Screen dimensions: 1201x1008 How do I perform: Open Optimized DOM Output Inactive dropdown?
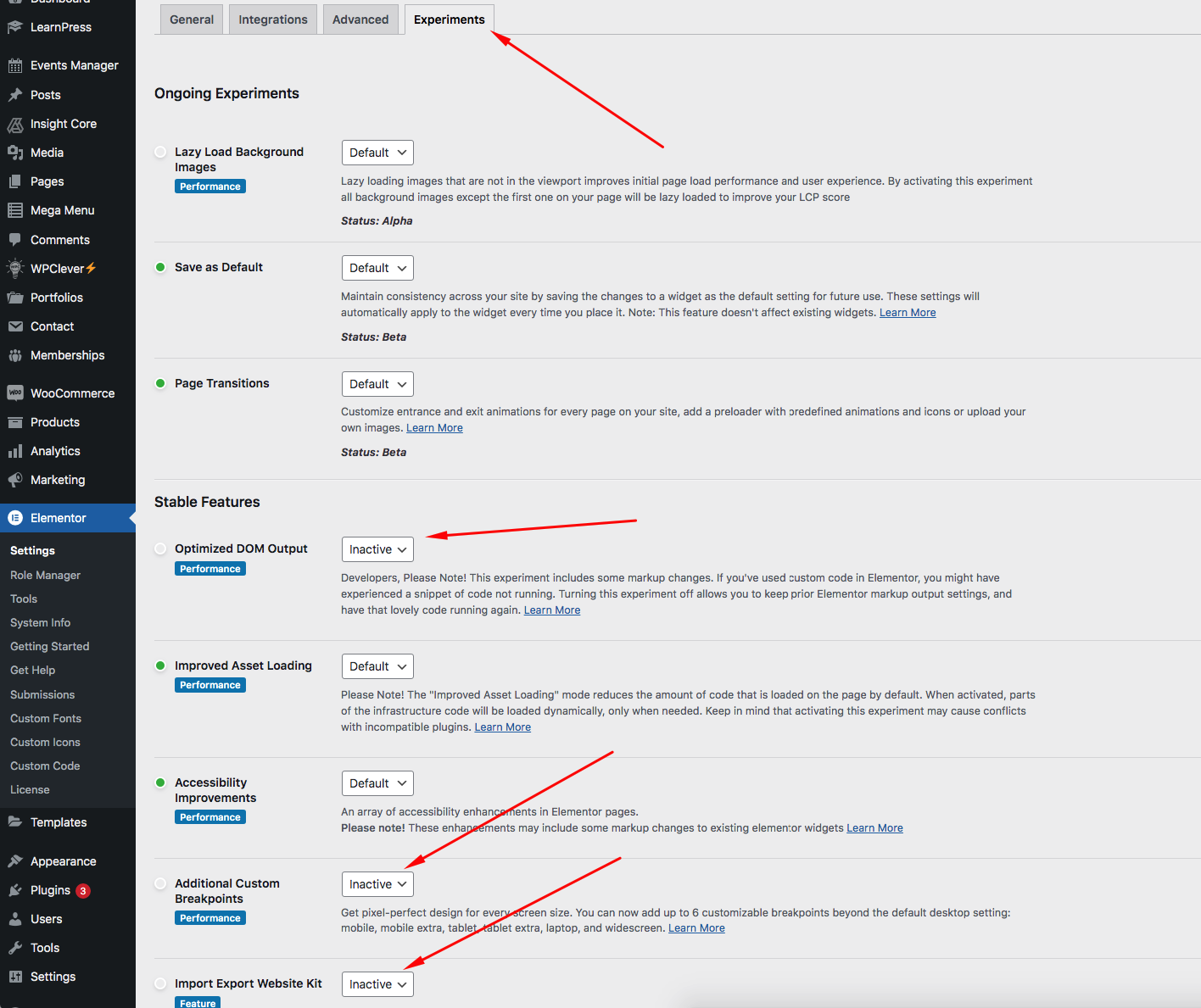(377, 549)
